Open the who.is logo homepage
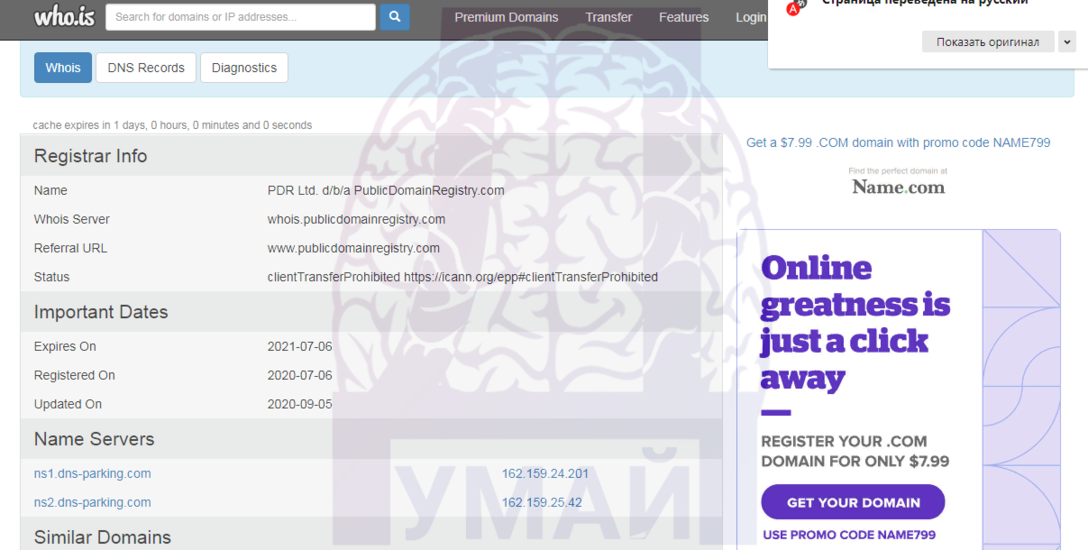 (x=65, y=16)
